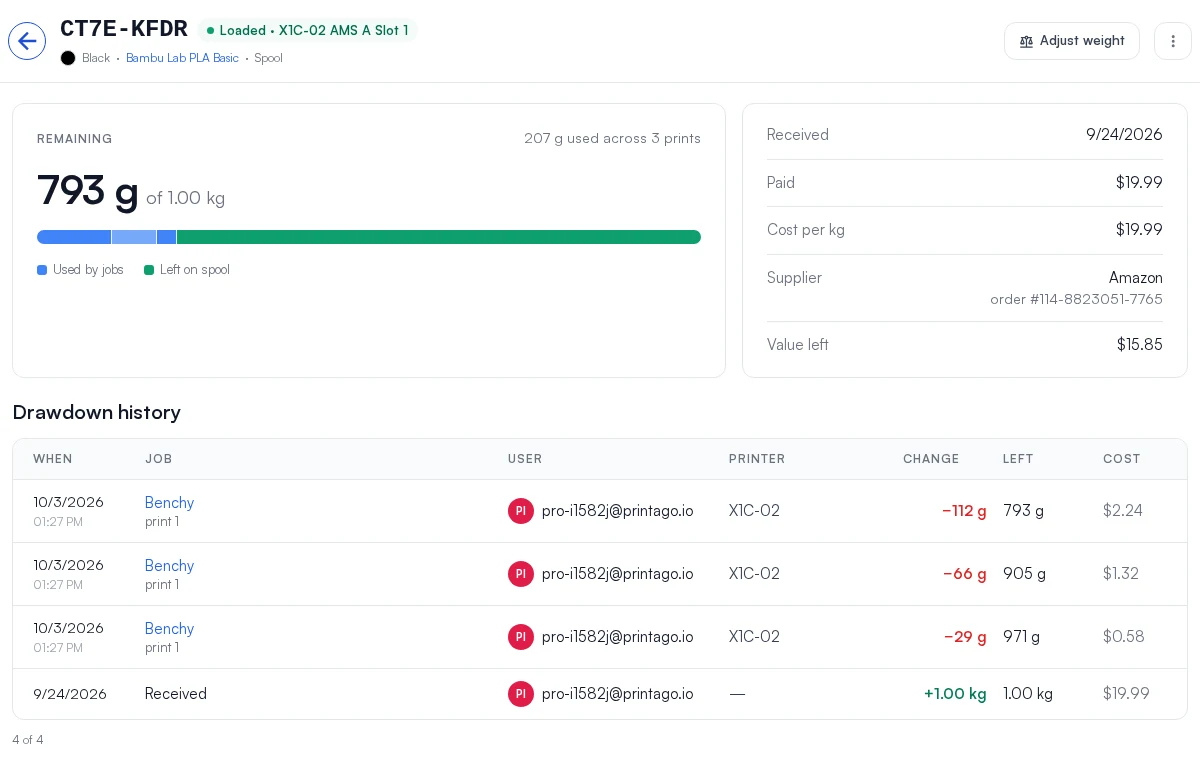
Task: Click the $2.24 cost cell
Action: tap(1123, 511)
